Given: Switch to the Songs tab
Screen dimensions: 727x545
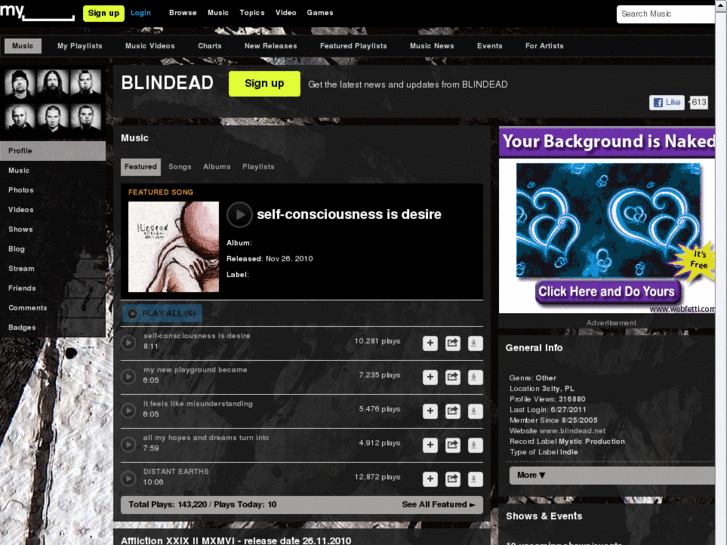Looking at the screenshot, I should pyautogui.click(x=180, y=167).
